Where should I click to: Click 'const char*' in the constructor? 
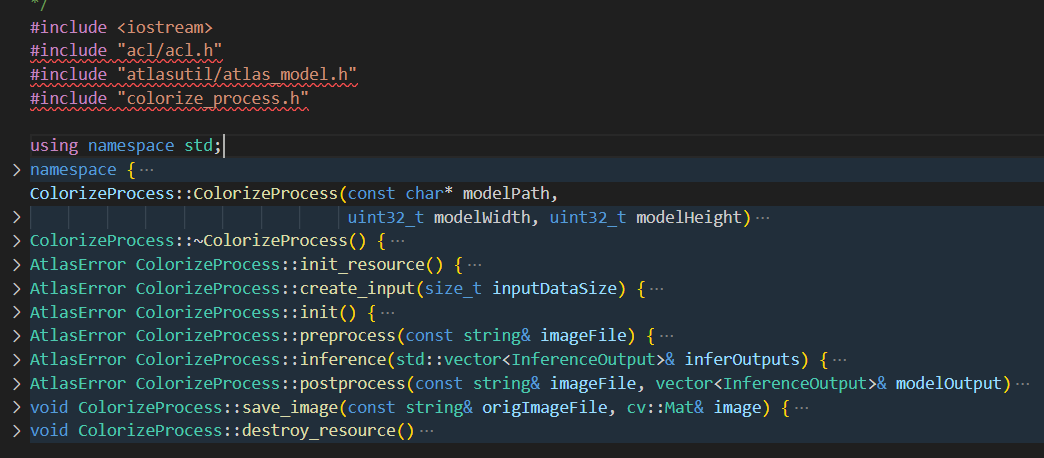coord(400,194)
